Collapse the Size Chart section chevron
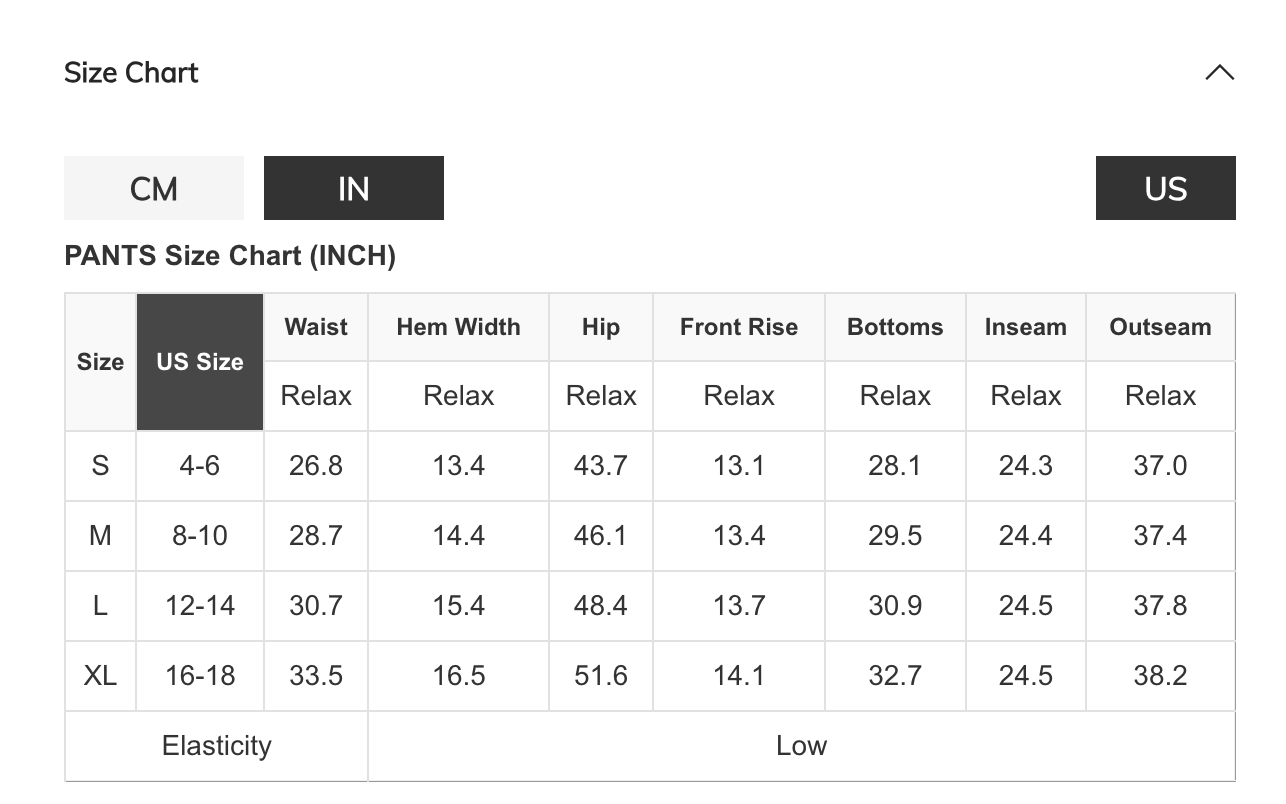 pos(1219,73)
